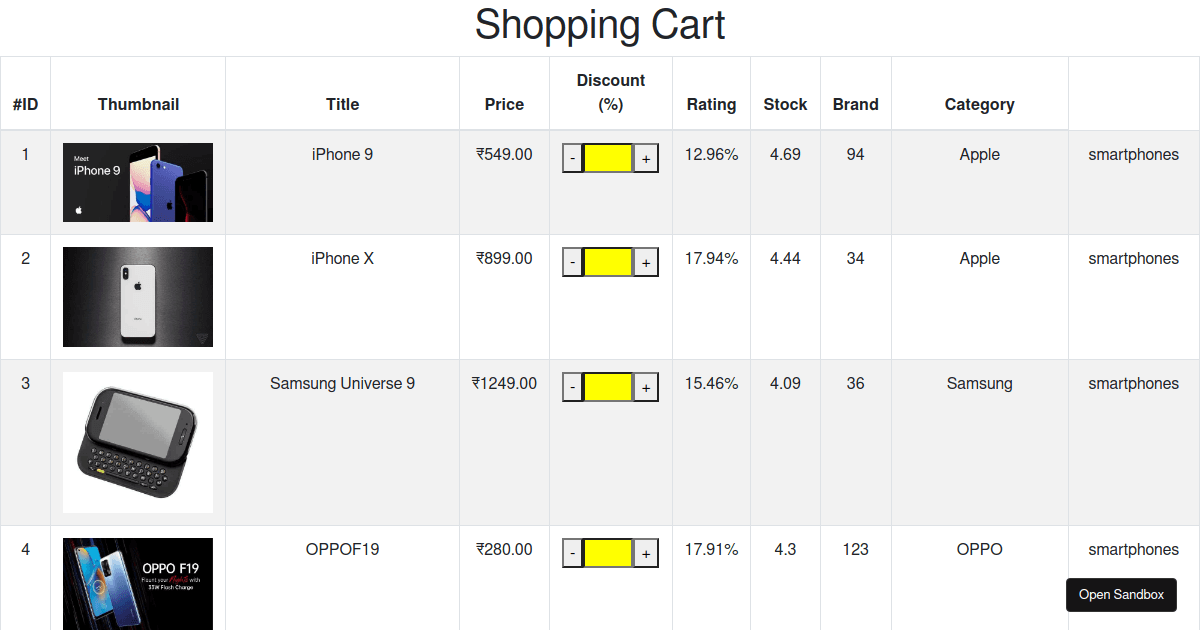
Task: Click the OPPOF19 discount input box
Action: click(x=609, y=551)
